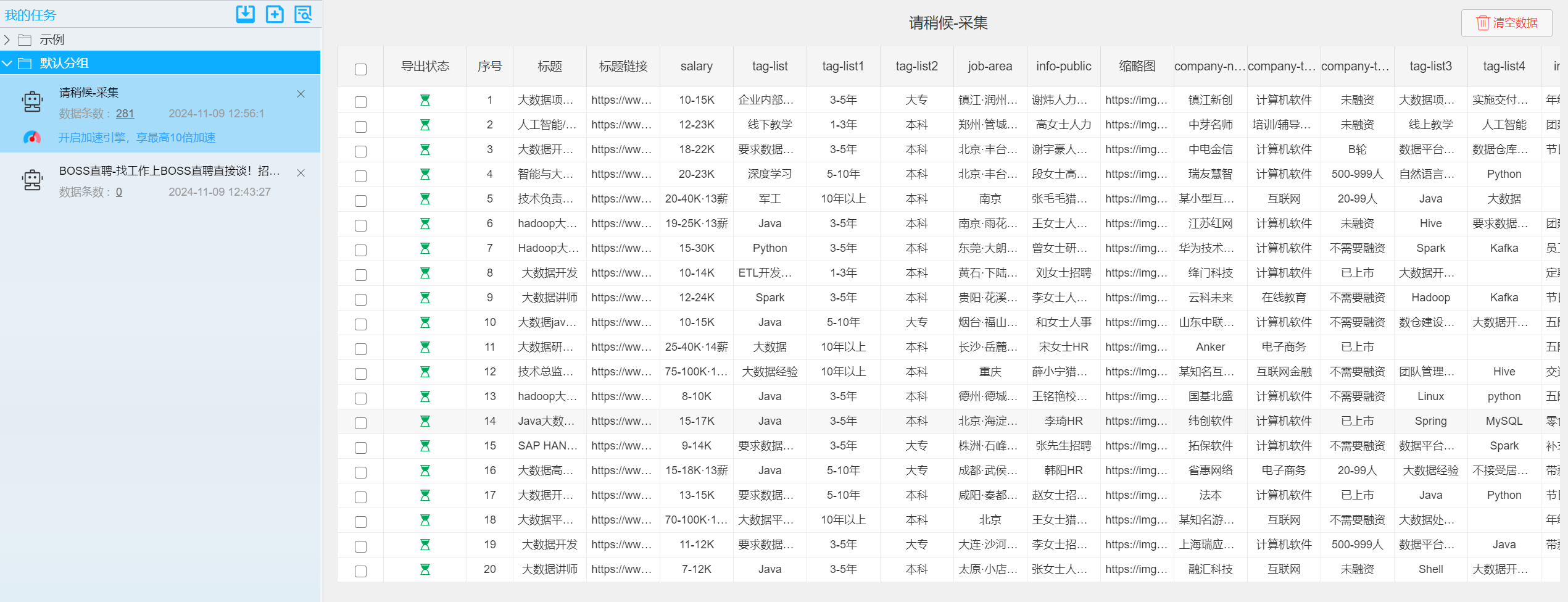Click the export status hourglass in row 10

point(425,322)
